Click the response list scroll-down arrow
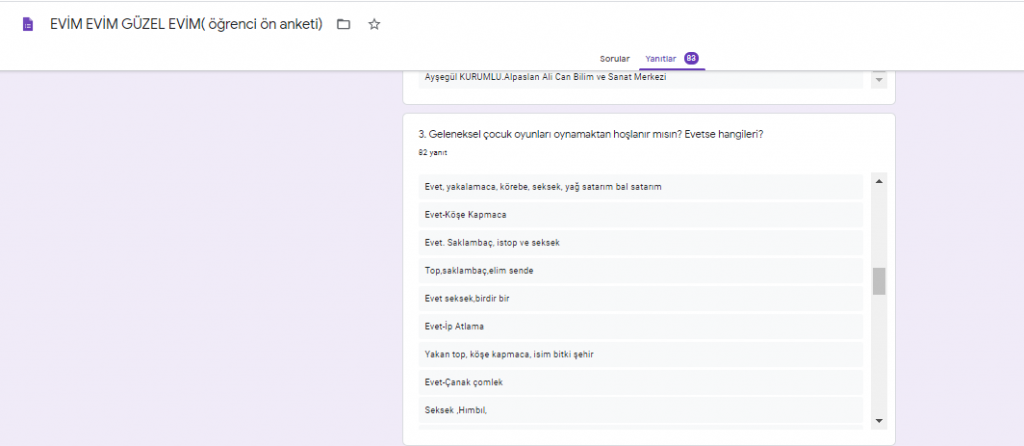Image resolution: width=1024 pixels, height=446 pixels. pyautogui.click(x=879, y=420)
